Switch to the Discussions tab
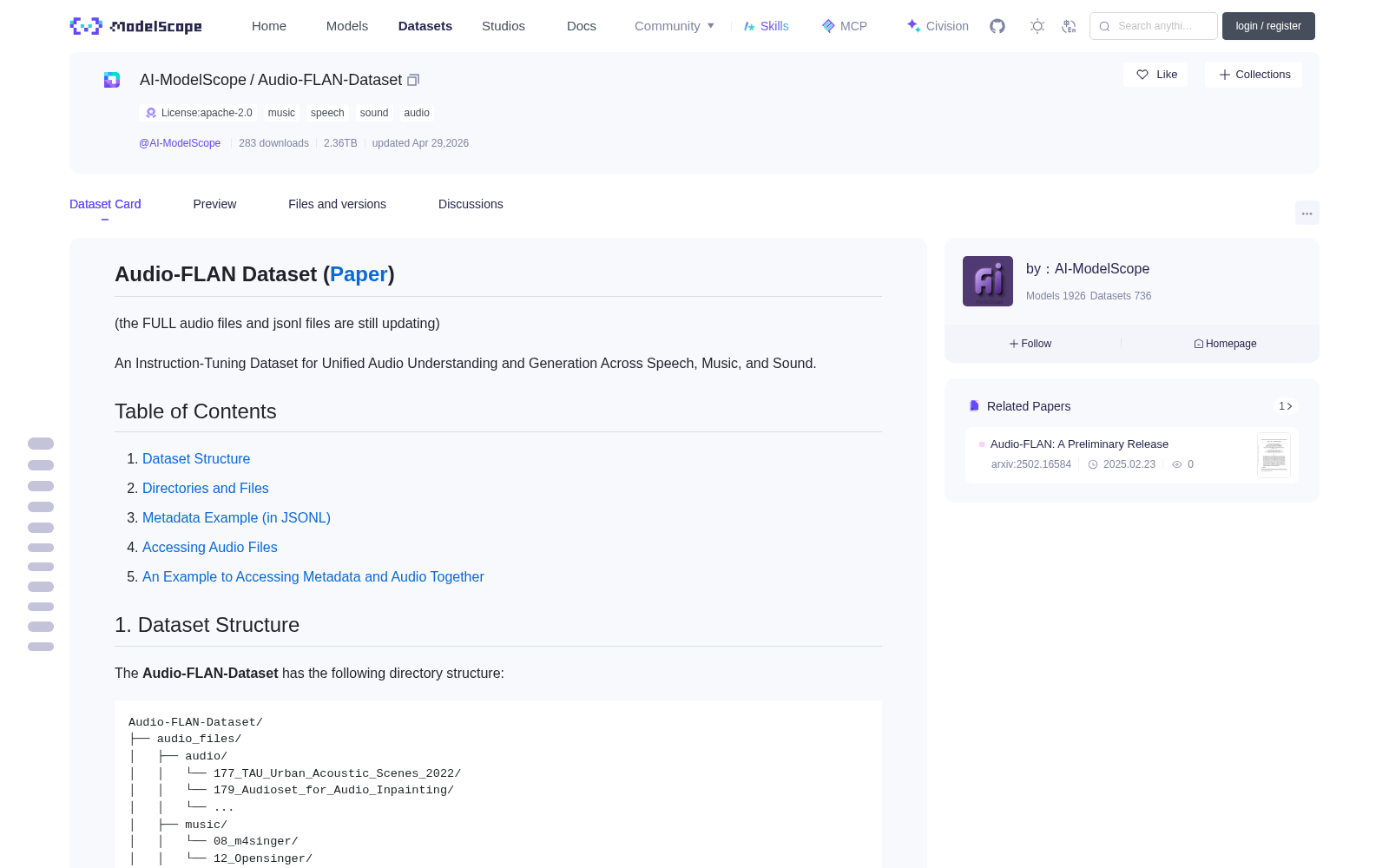Viewport: 1389px width, 868px height. pyautogui.click(x=471, y=204)
